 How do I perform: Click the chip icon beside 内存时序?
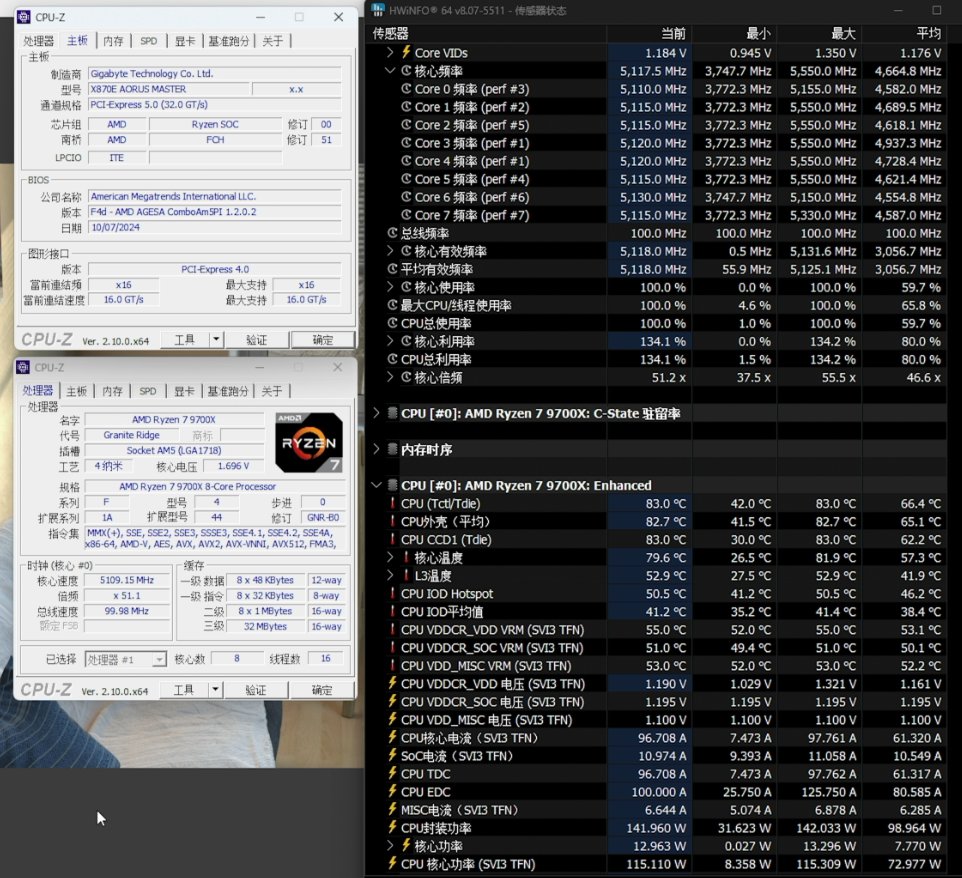(x=393, y=450)
